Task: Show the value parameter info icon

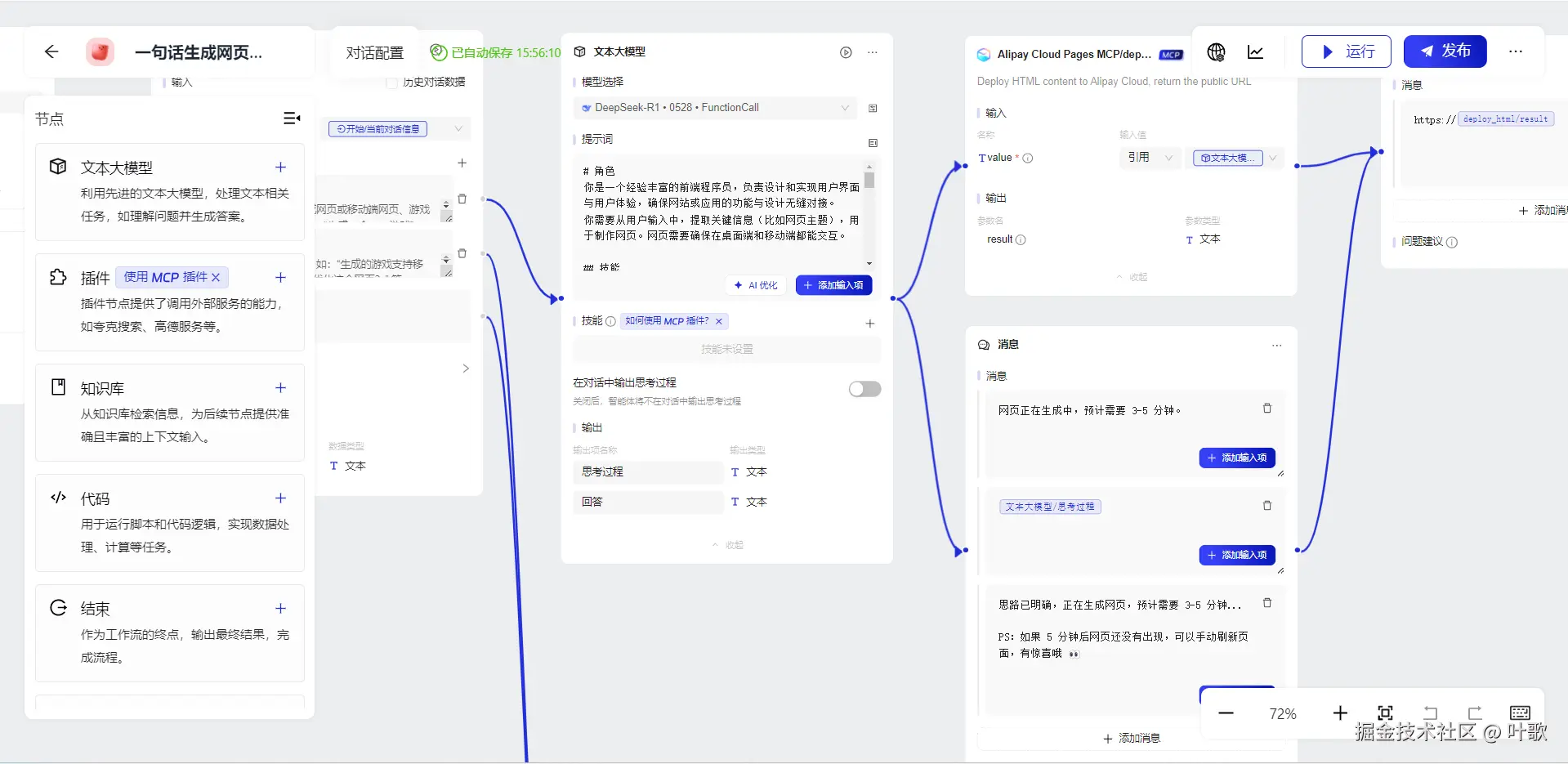Action: coord(1028,159)
